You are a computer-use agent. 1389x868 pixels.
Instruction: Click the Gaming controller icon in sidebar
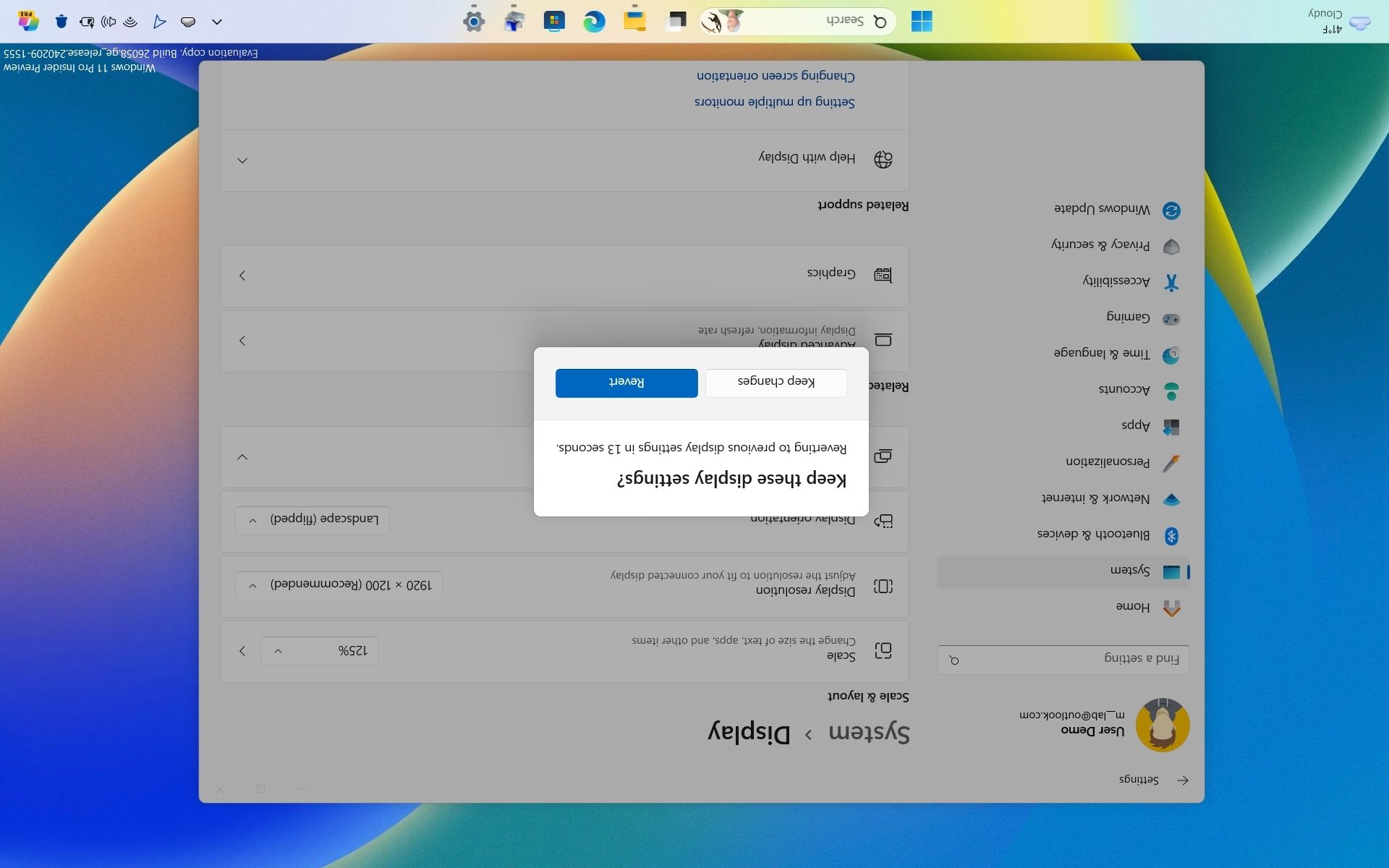1173,318
